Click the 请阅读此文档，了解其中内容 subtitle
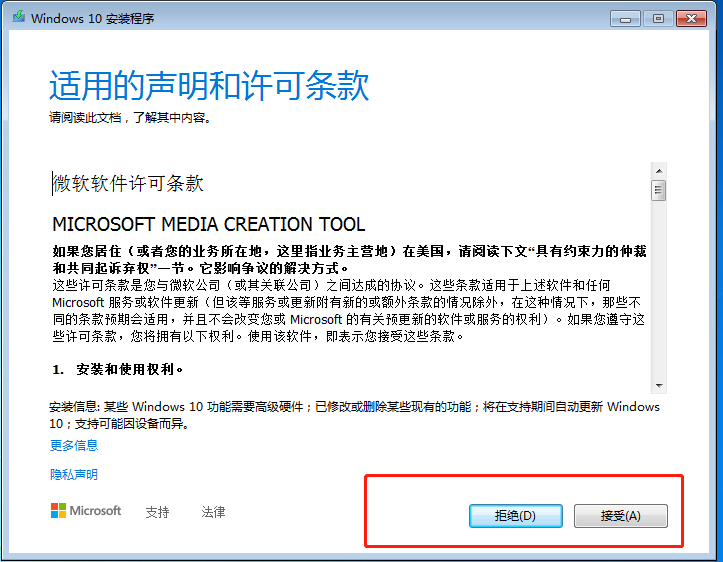The image size is (723, 562). [x=130, y=118]
